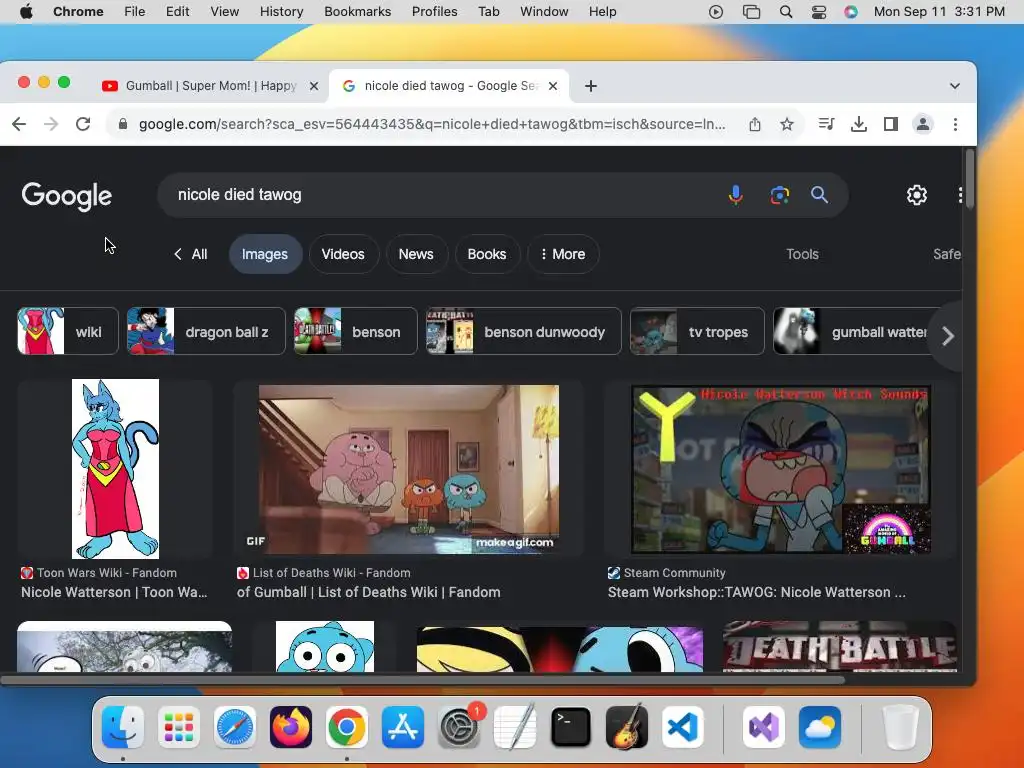Click the wiki suggestion chip
The height and width of the screenshot is (768, 1024).
[x=68, y=331]
